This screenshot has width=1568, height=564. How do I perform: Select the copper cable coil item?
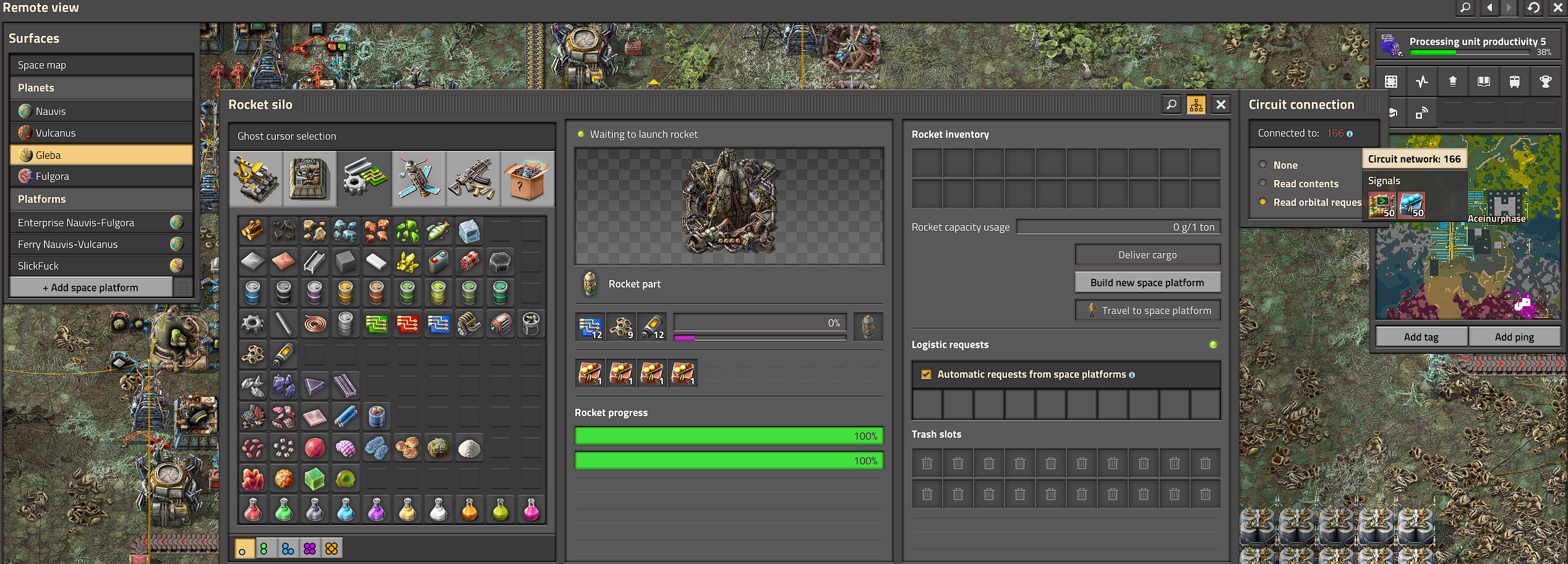pyautogui.click(x=315, y=324)
